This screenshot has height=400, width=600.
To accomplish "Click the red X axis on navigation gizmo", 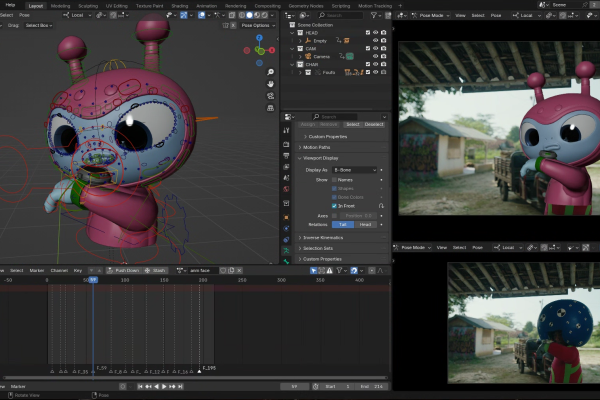I will pyautogui.click(x=272, y=50).
